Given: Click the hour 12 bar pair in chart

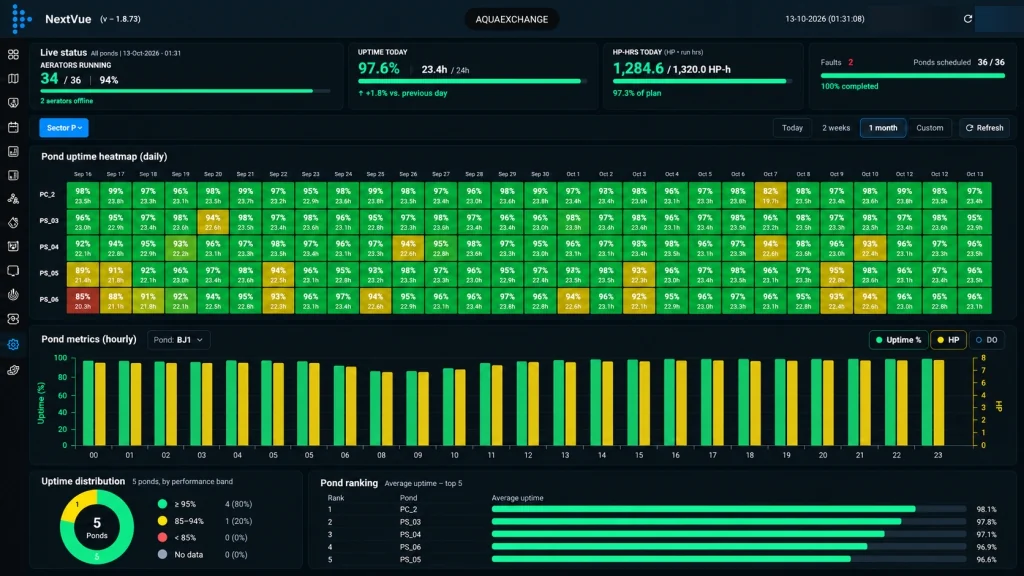Looking at the screenshot, I should tap(528, 402).
